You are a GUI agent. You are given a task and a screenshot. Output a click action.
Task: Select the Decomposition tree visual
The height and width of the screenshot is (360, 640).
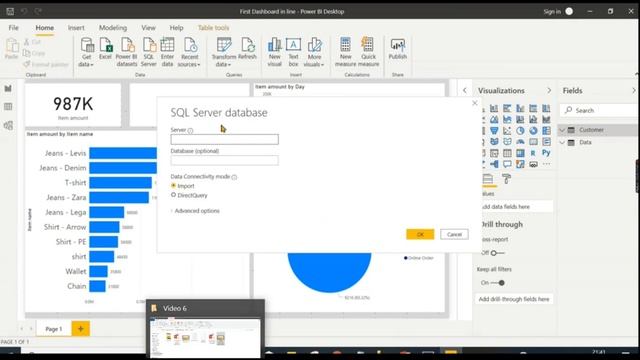coord(494,164)
